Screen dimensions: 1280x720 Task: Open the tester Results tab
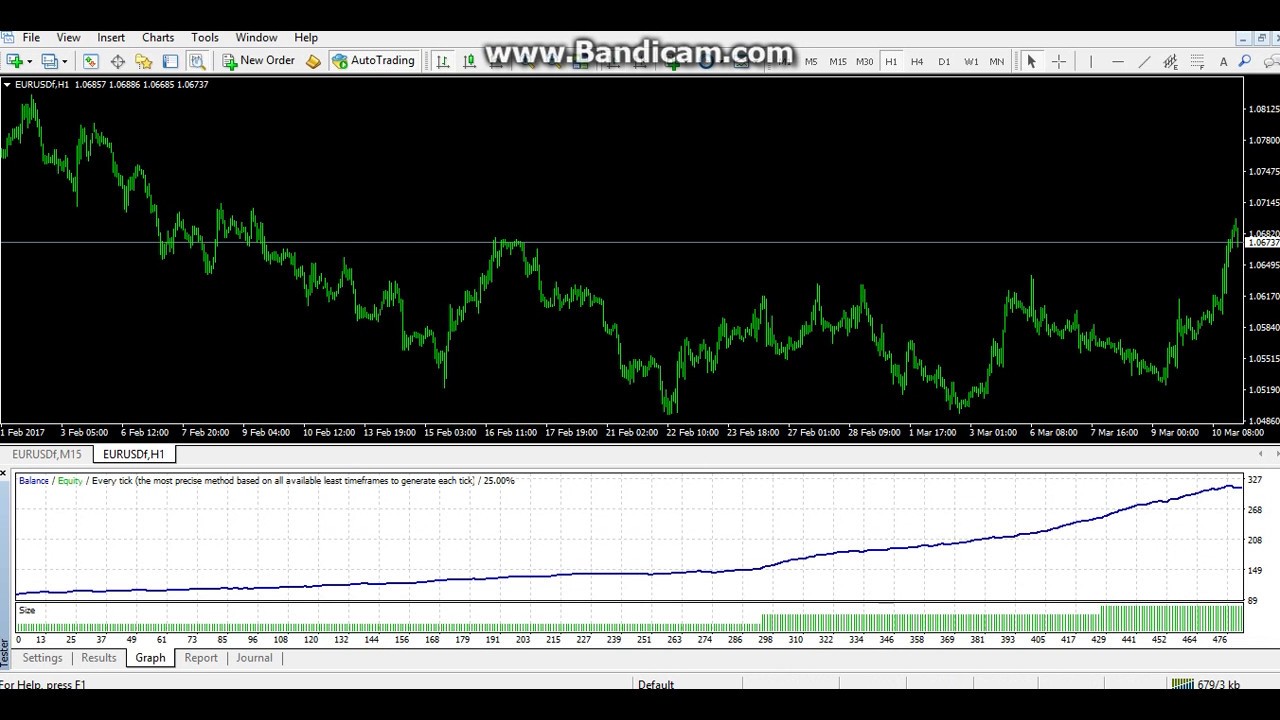[99, 658]
